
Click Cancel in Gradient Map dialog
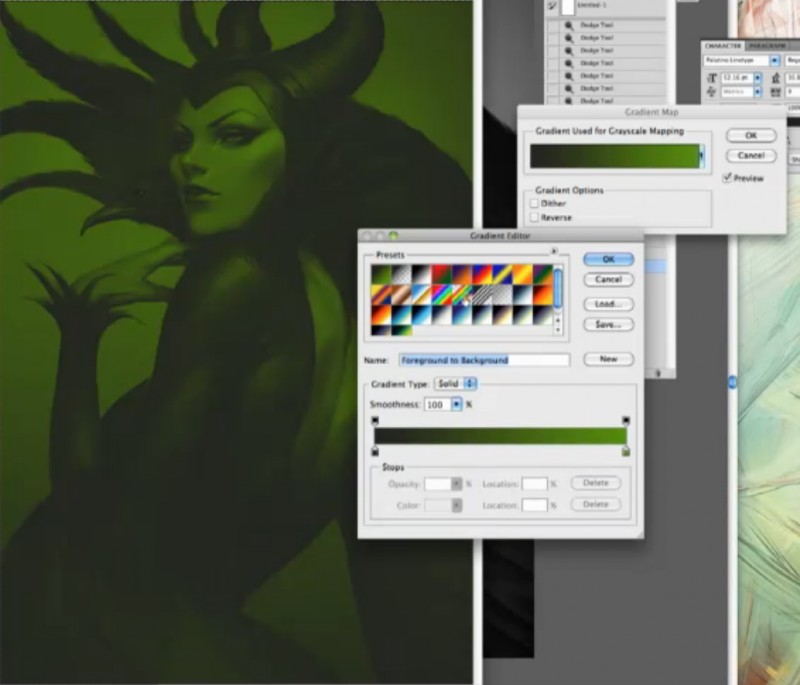pyautogui.click(x=751, y=156)
